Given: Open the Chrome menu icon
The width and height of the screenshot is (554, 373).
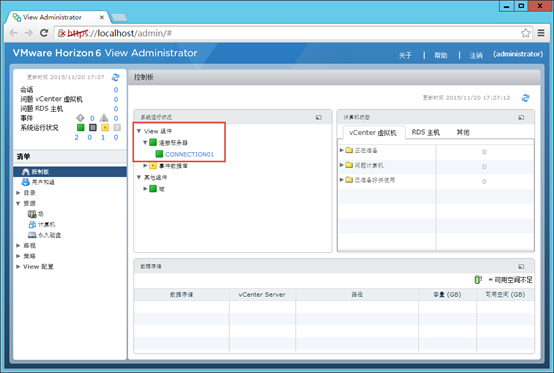Looking at the screenshot, I should pos(541,33).
